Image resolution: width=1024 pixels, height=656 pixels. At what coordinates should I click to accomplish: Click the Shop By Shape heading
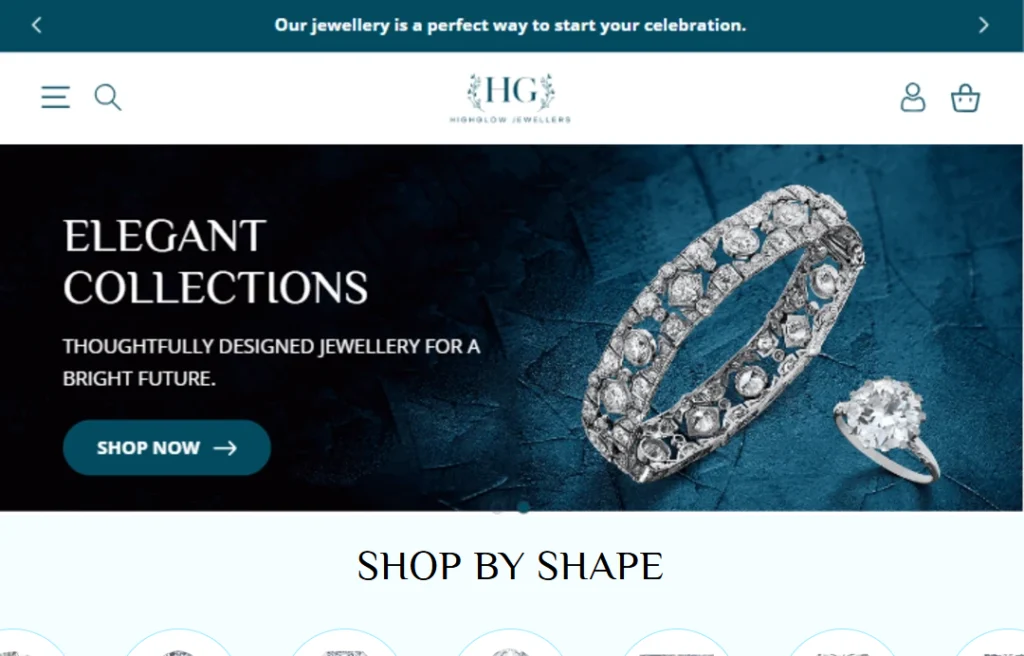tap(510, 566)
